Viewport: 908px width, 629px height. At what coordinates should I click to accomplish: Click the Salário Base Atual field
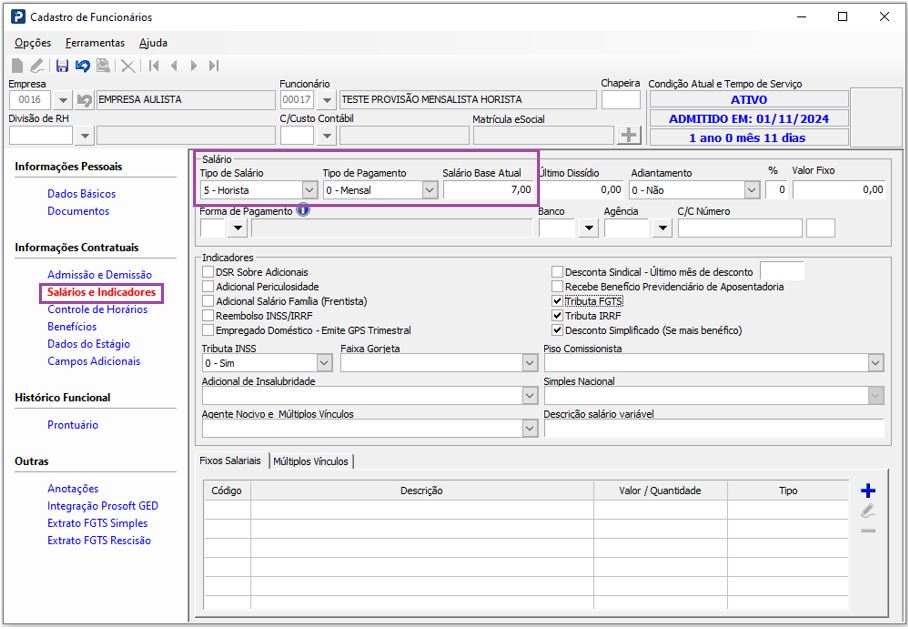pyautogui.click(x=488, y=190)
